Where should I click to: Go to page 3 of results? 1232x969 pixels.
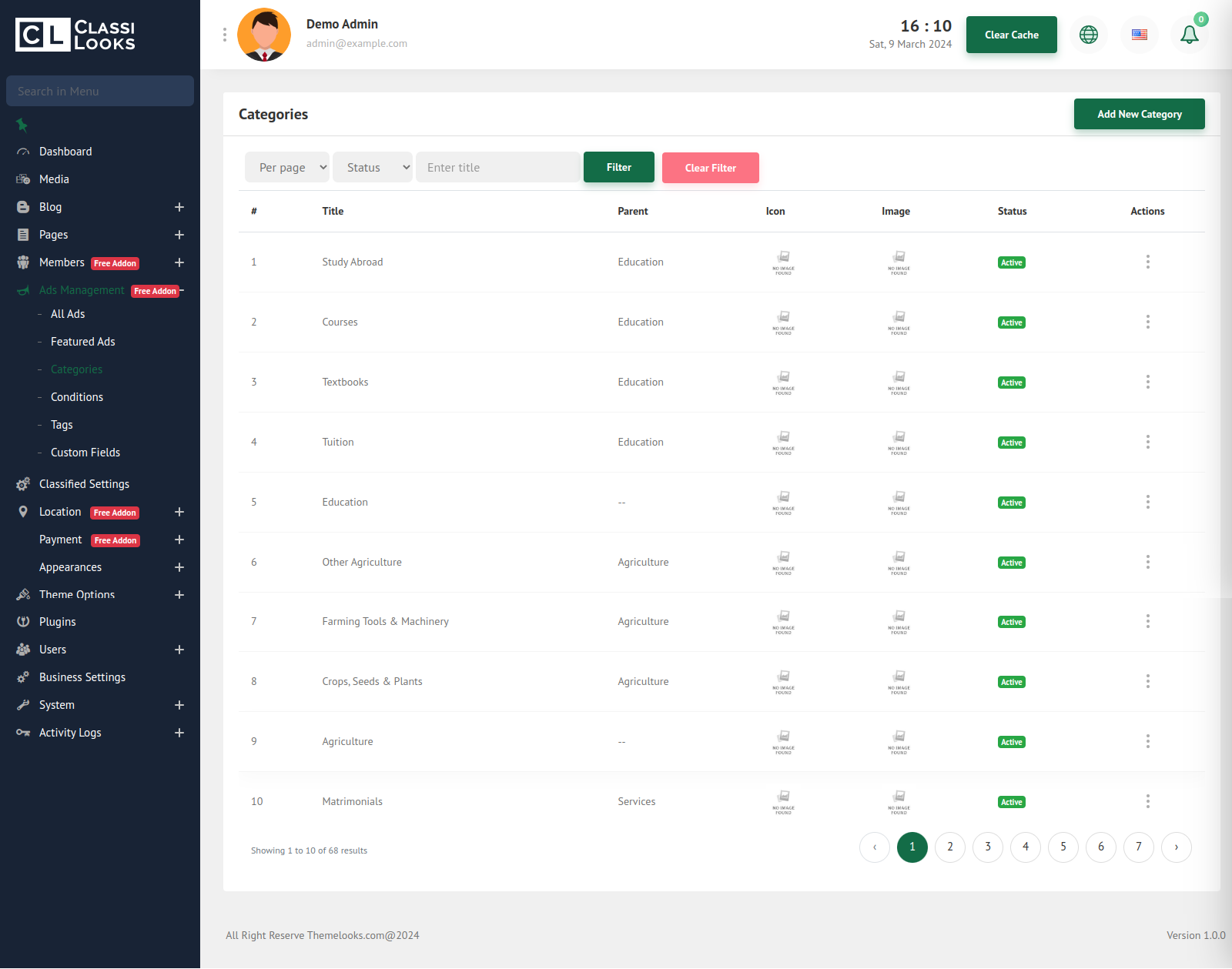tap(987, 847)
